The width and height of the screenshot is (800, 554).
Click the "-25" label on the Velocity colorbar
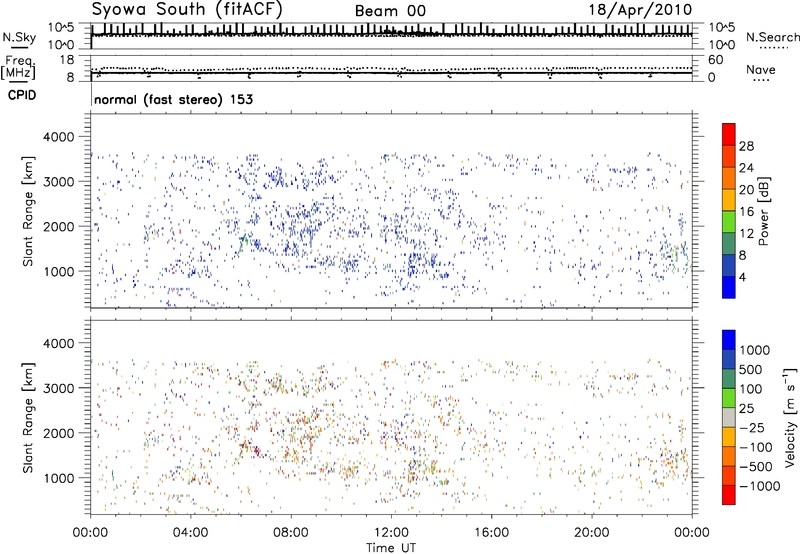[x=751, y=427]
